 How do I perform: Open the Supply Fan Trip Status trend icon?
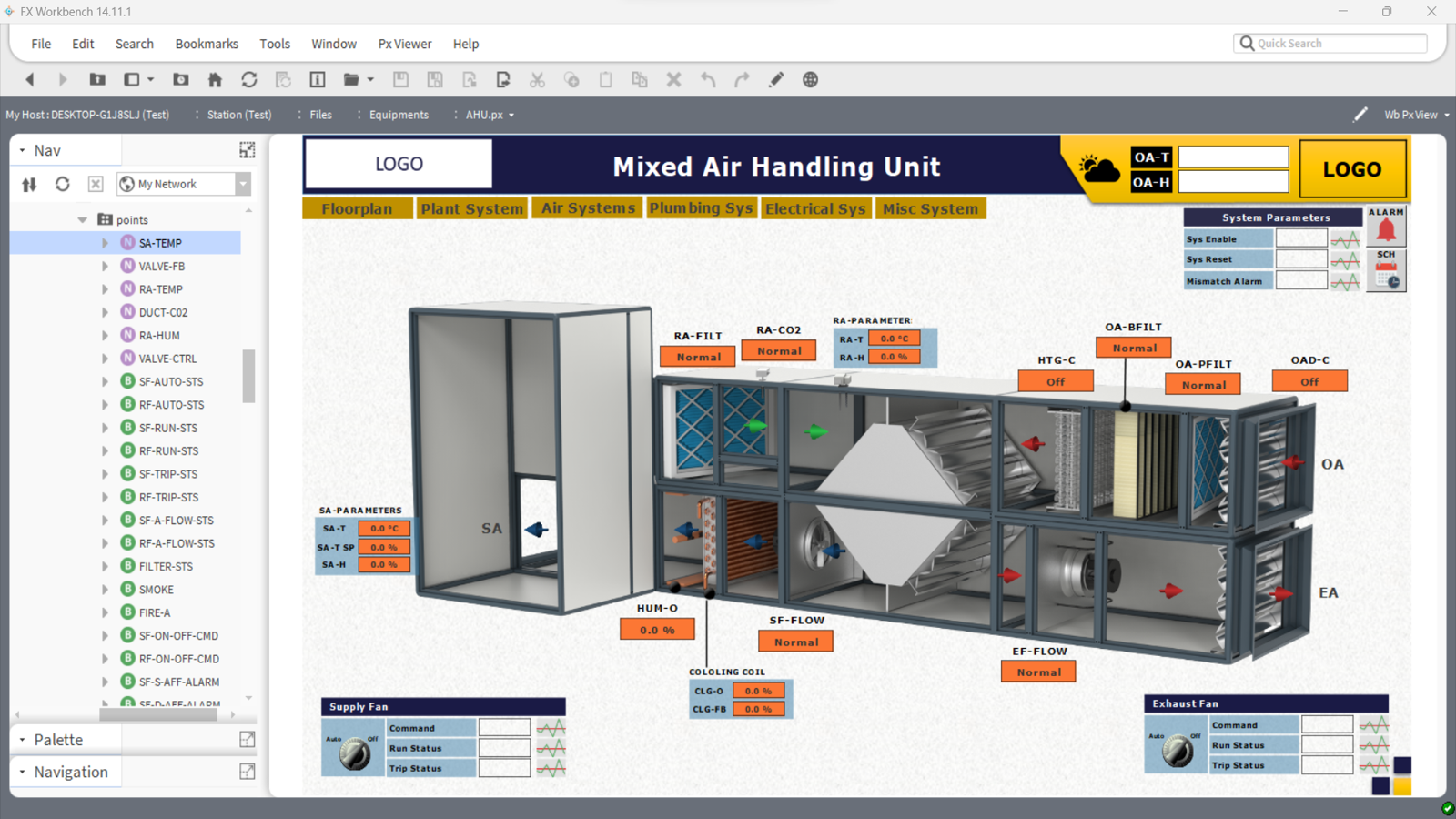551,768
